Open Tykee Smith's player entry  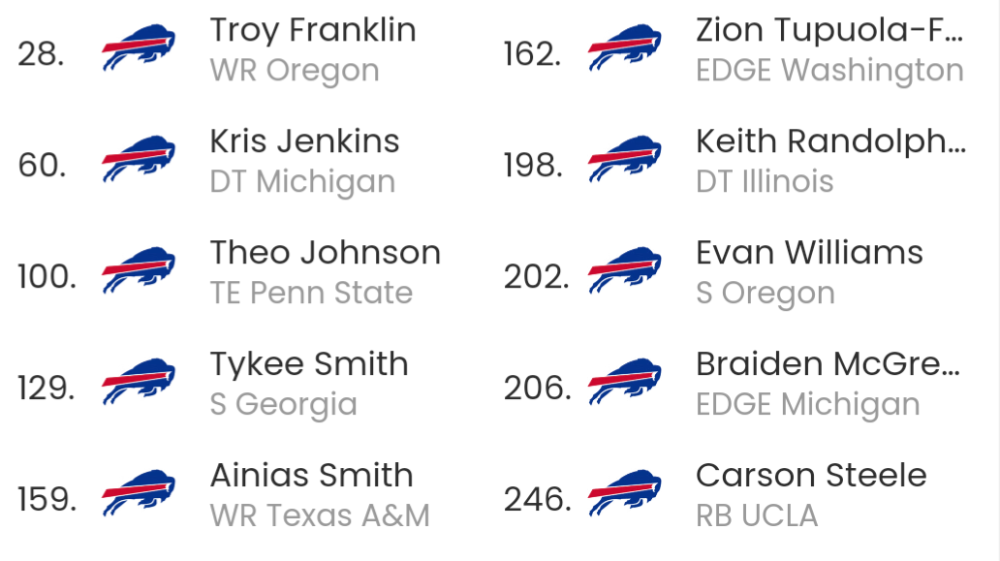coord(309,384)
